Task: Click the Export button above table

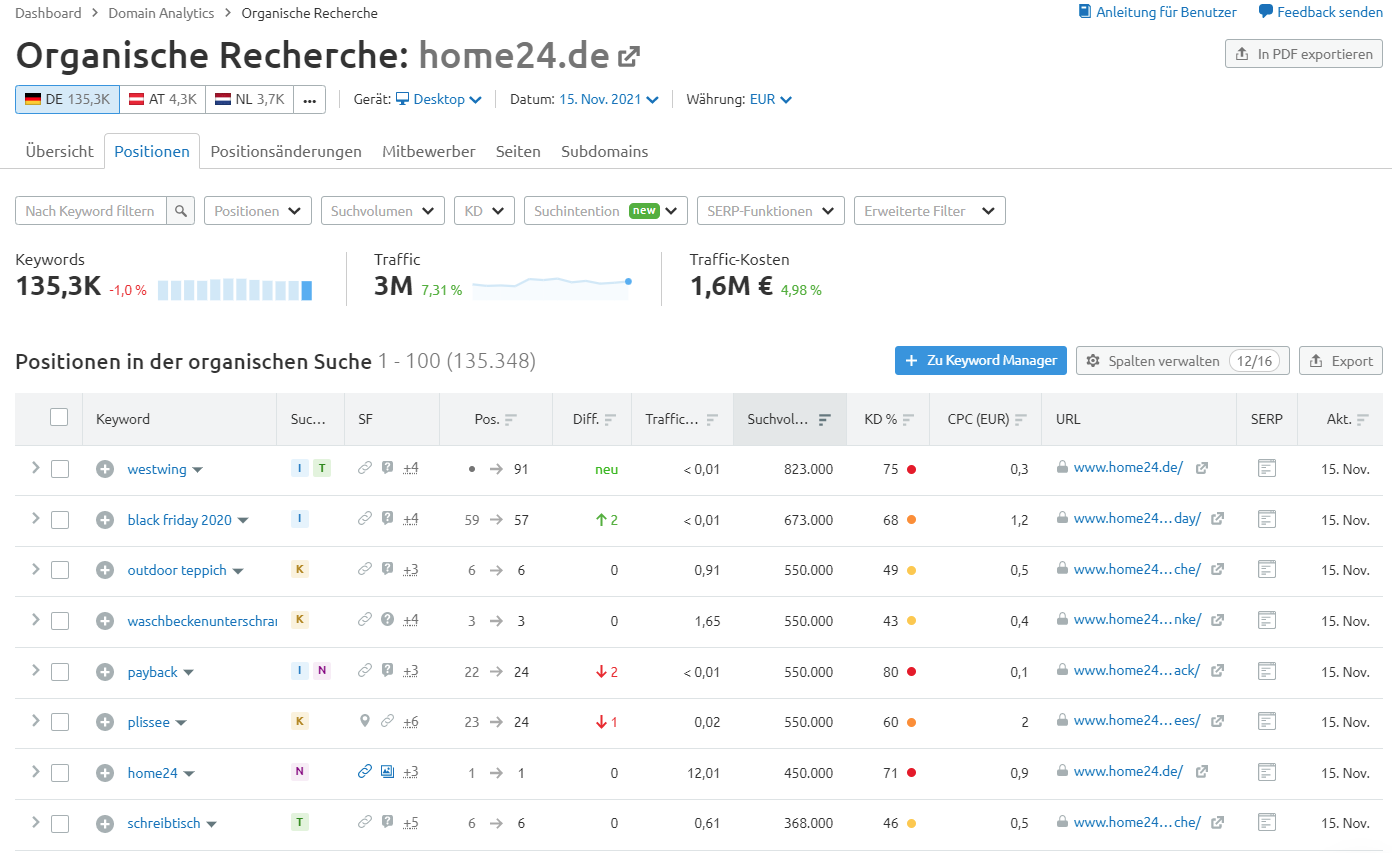Action: (1341, 361)
